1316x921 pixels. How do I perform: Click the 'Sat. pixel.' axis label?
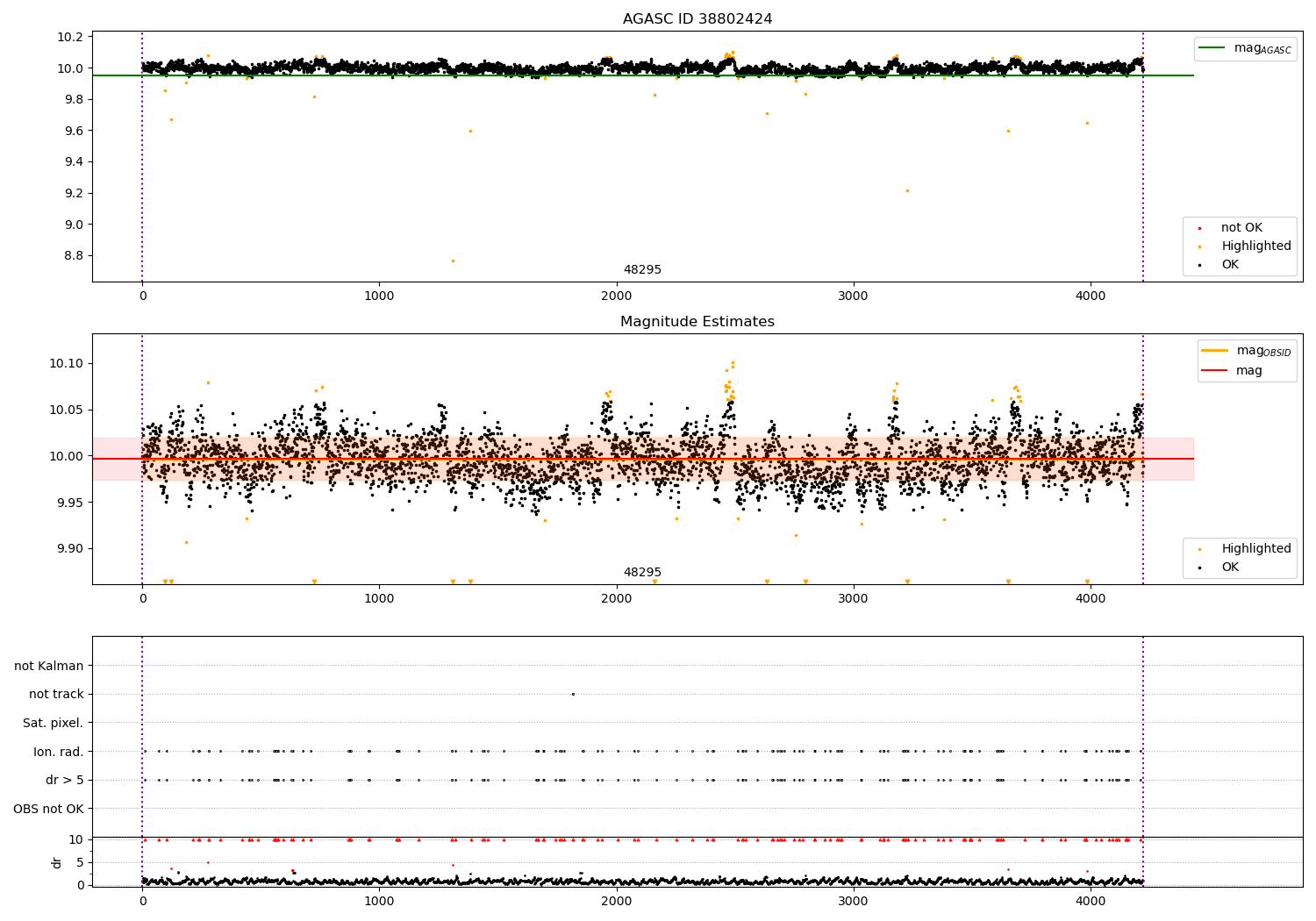[54, 723]
